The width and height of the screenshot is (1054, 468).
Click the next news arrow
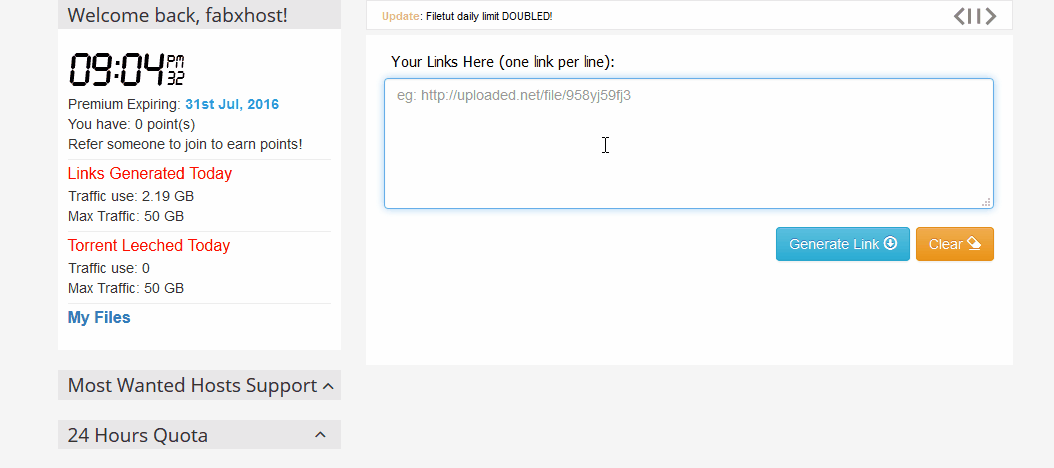click(x=990, y=16)
